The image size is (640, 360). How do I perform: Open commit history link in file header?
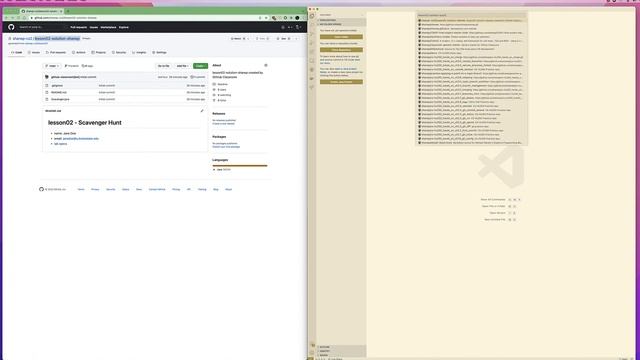(x=198, y=77)
